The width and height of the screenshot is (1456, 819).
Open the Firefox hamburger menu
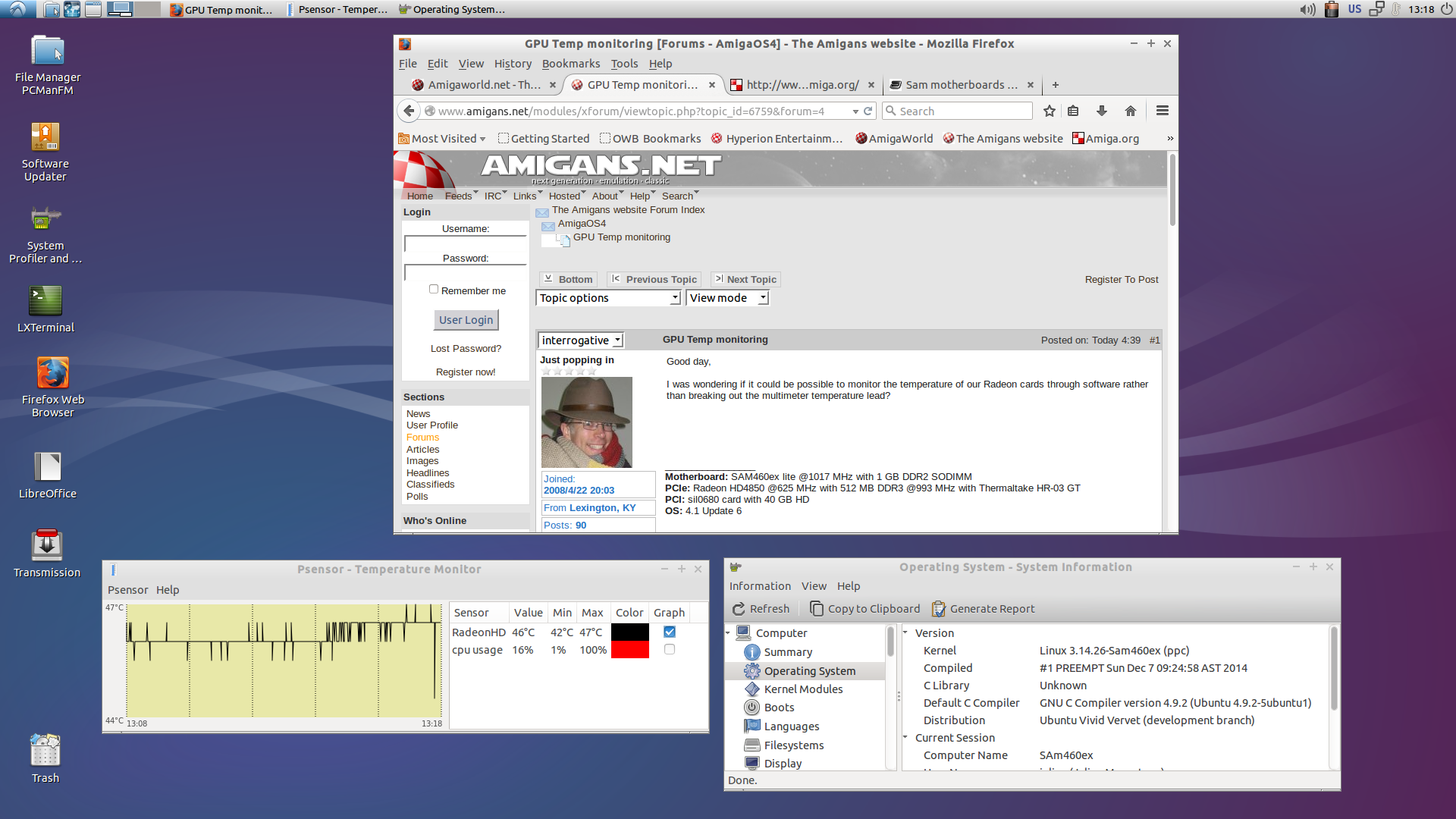tap(1162, 111)
